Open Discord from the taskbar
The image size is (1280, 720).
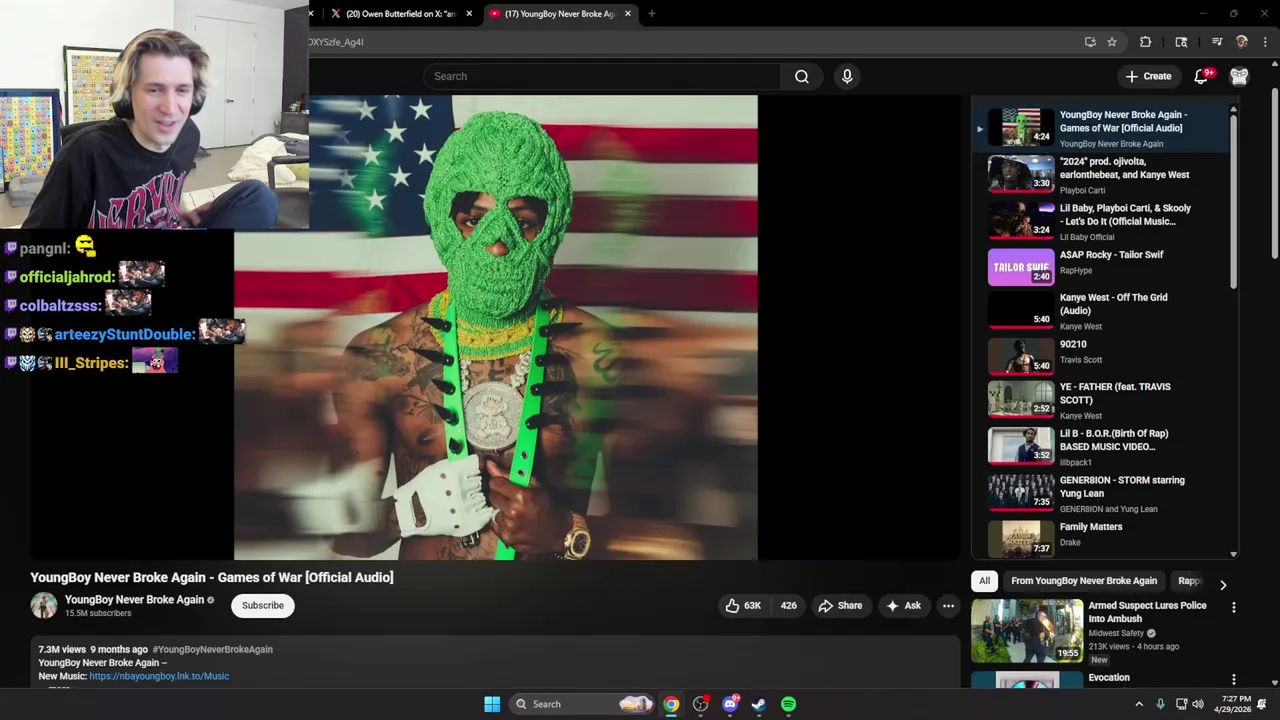tap(730, 704)
